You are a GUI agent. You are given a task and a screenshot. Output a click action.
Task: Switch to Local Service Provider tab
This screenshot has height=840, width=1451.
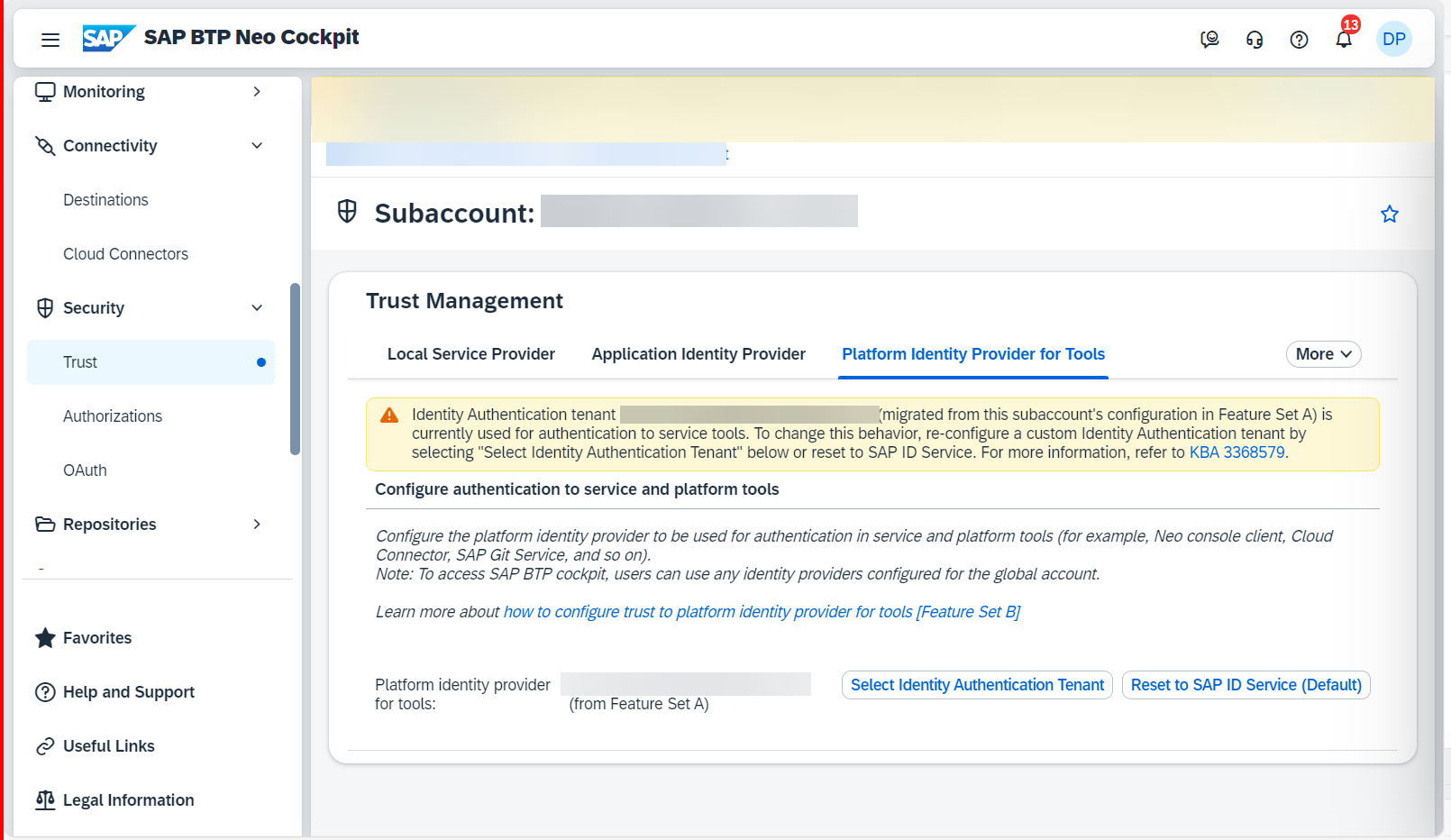[x=471, y=354]
